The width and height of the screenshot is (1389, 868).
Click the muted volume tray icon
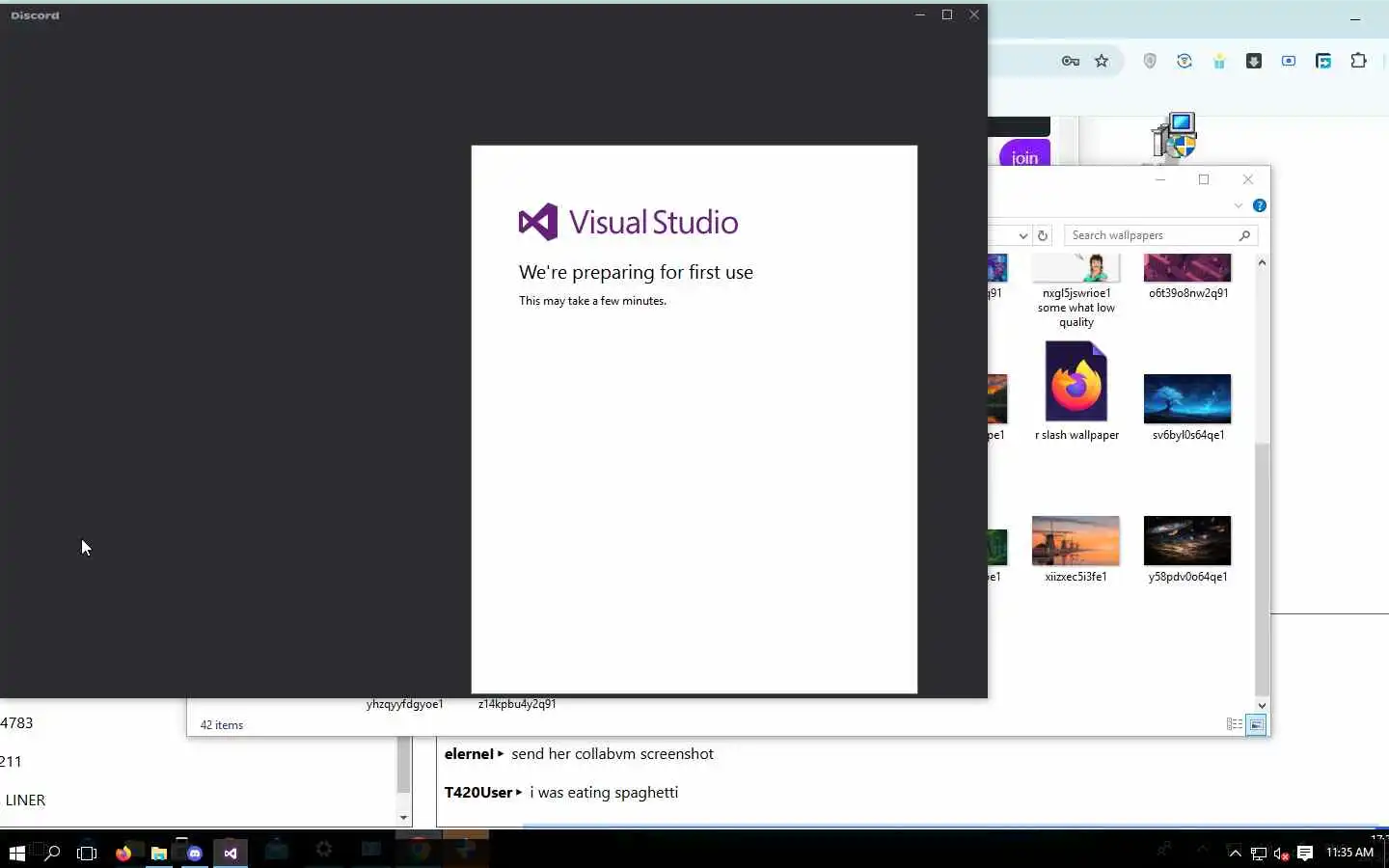coord(1282,853)
